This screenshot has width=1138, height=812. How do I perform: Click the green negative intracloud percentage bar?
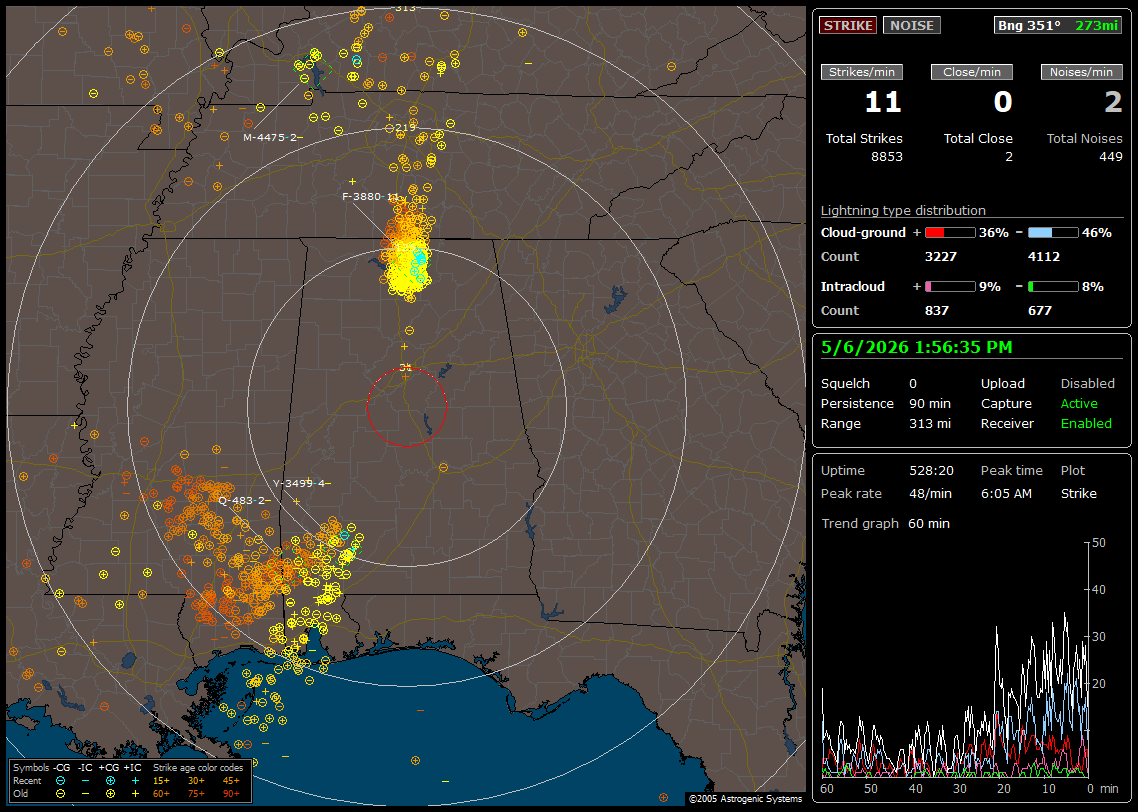click(x=1053, y=287)
